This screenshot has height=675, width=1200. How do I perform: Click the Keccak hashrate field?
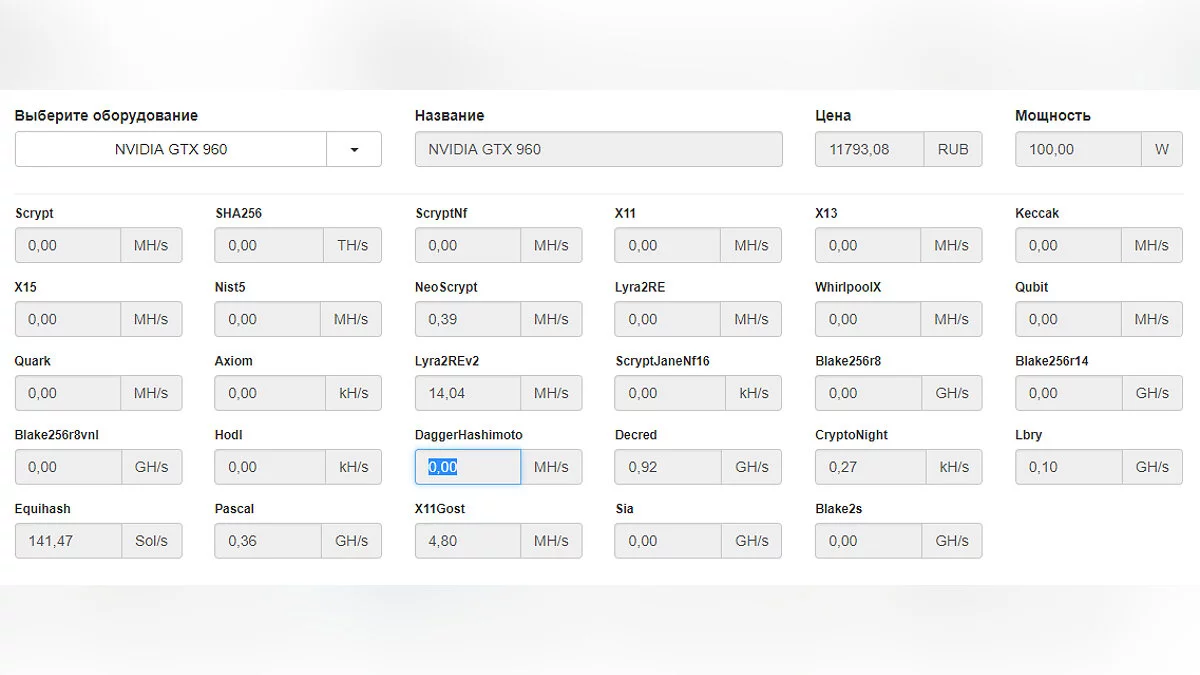[x=1068, y=245]
